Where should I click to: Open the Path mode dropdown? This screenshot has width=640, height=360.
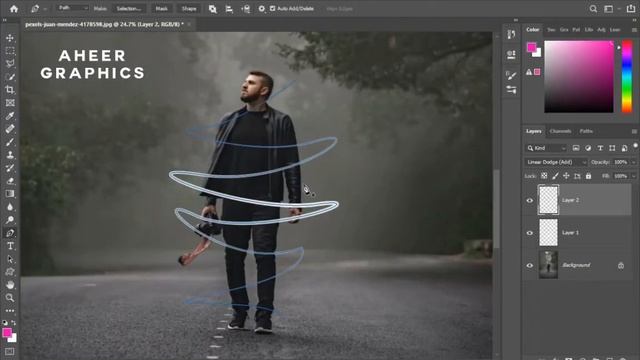[73, 8]
